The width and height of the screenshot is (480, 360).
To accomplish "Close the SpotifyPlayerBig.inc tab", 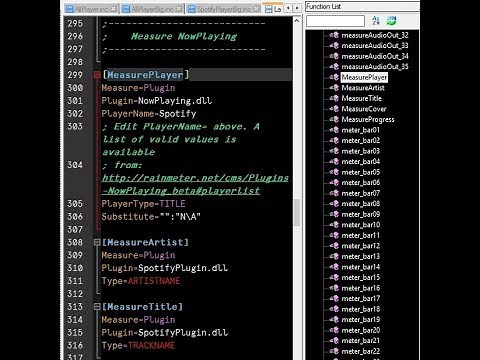I will pos(256,9).
